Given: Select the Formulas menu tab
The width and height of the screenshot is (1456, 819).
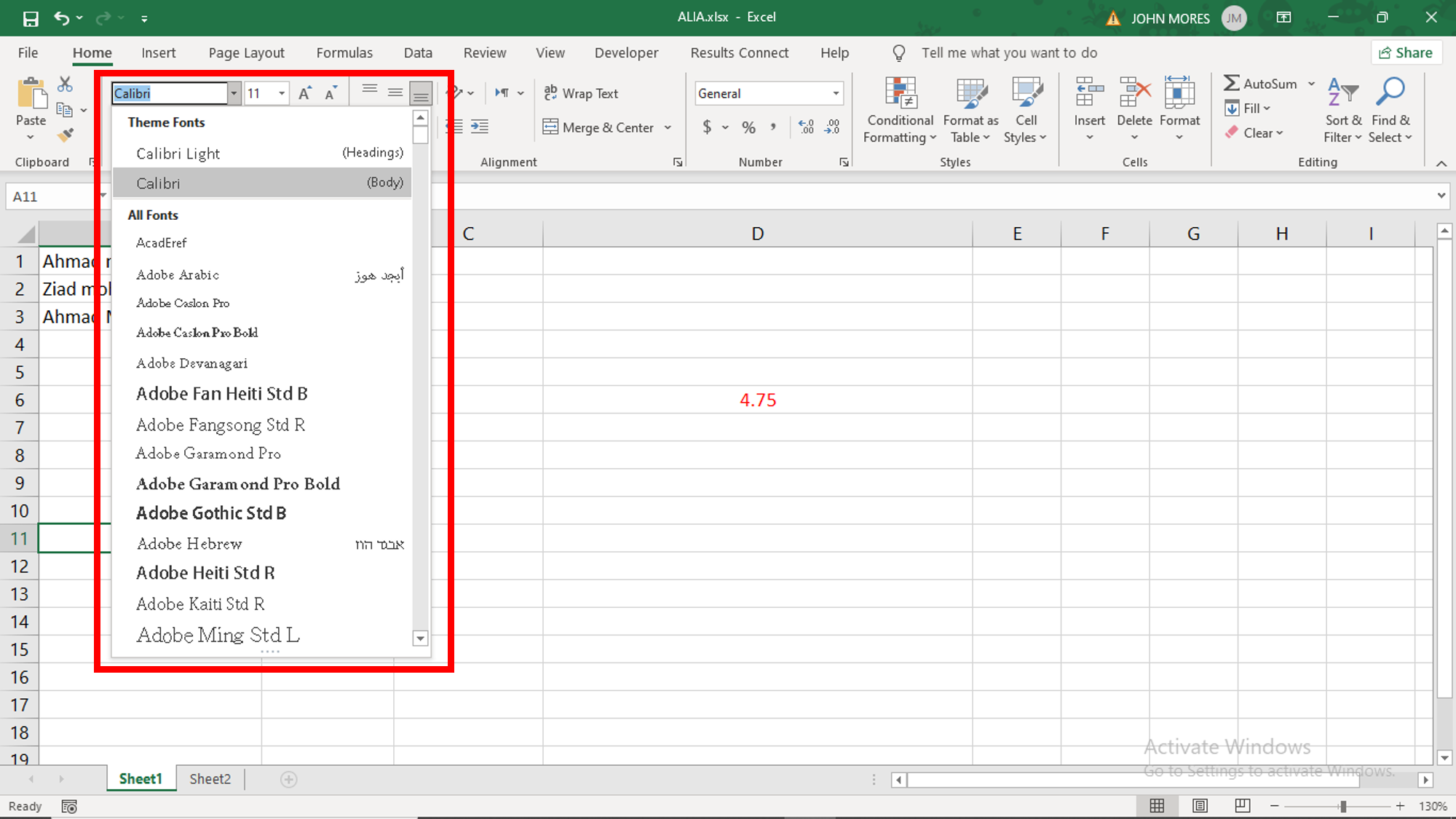Looking at the screenshot, I should [344, 53].
